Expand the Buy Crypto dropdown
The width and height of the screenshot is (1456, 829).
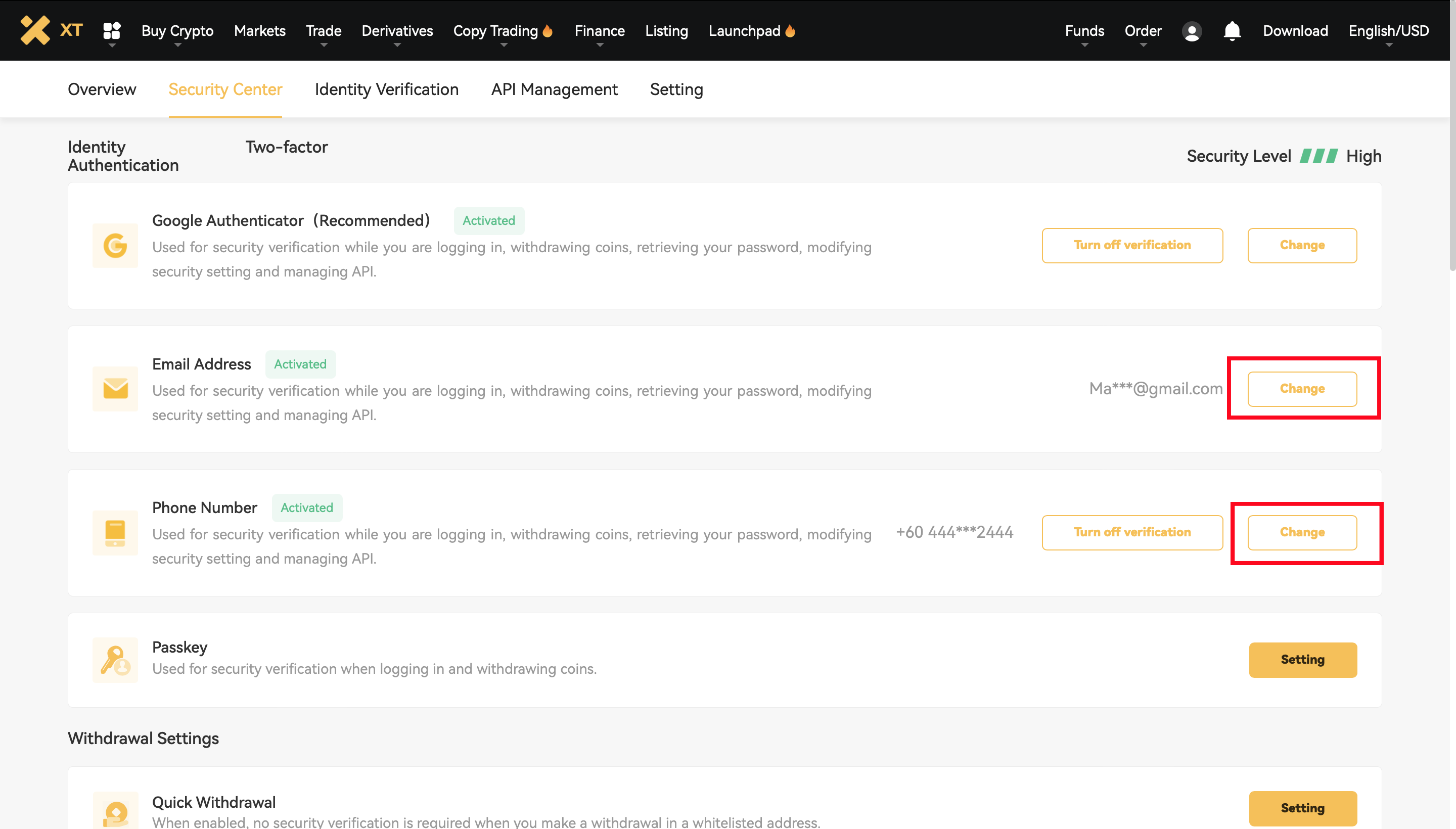click(x=177, y=31)
